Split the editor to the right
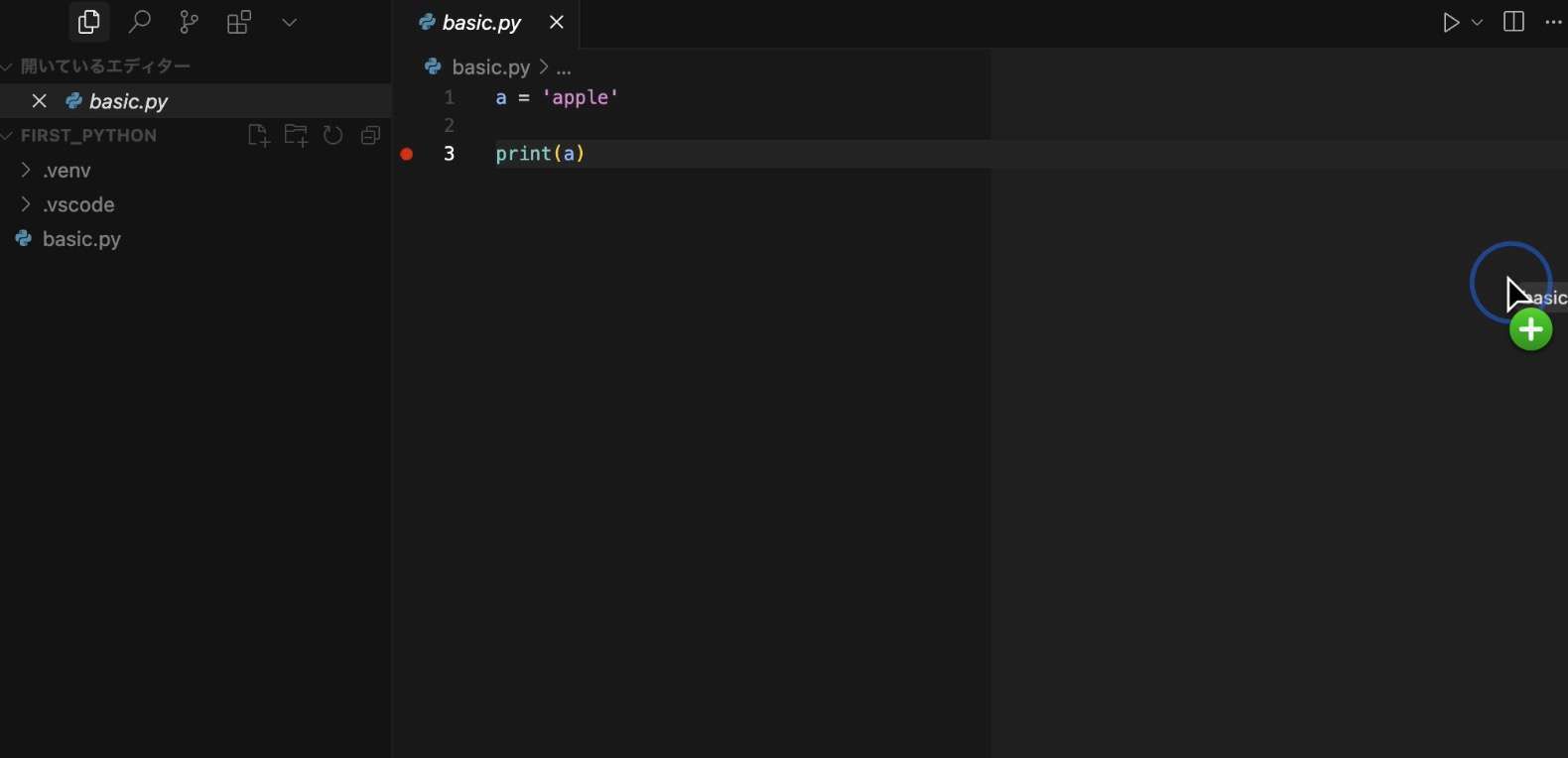 tap(1513, 23)
